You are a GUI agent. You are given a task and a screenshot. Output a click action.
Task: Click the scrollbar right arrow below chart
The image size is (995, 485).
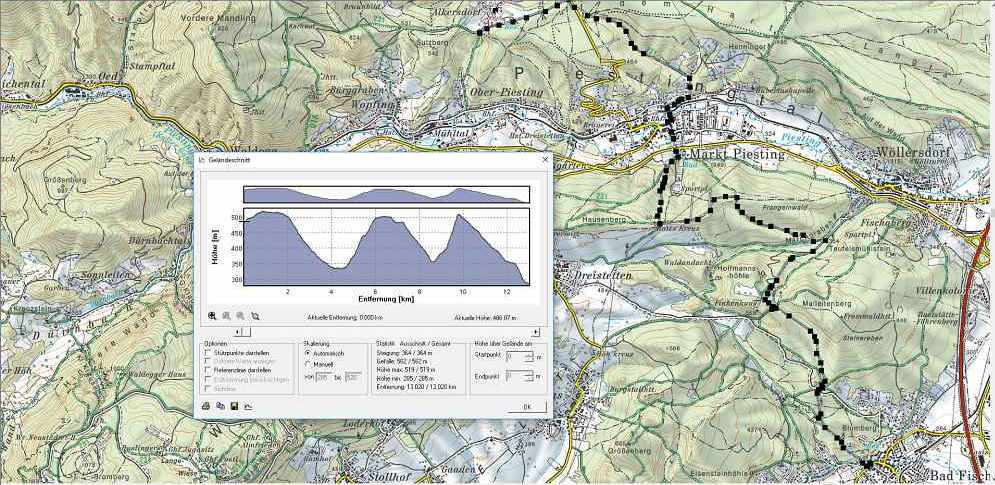[538, 331]
